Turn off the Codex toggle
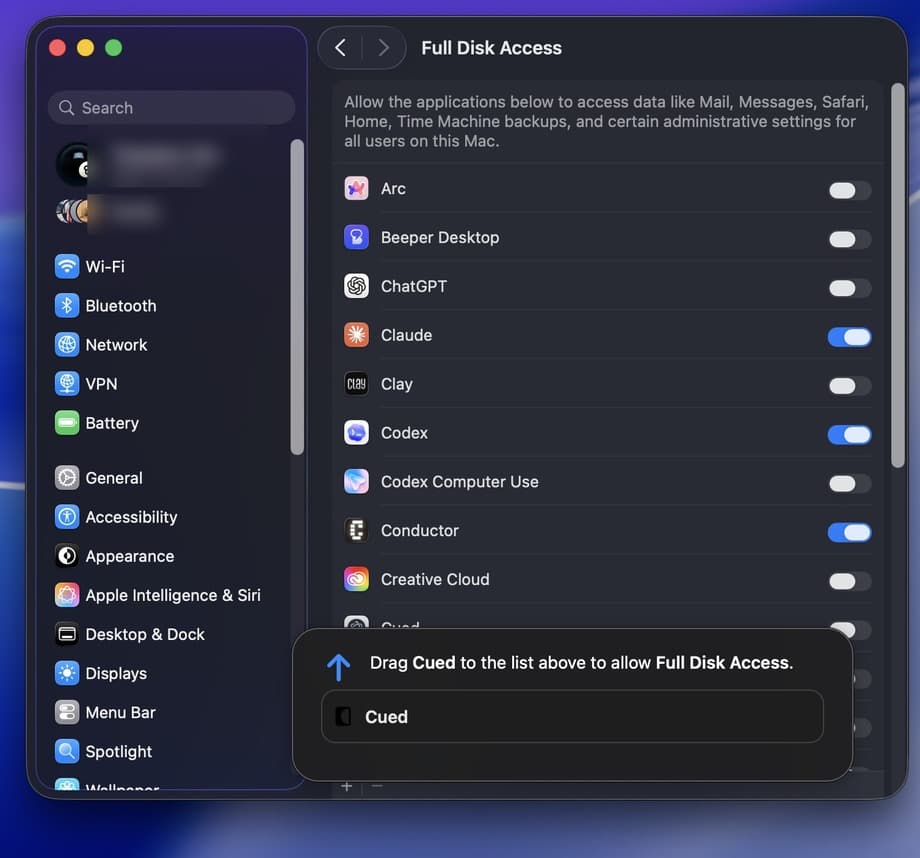 pyautogui.click(x=849, y=435)
